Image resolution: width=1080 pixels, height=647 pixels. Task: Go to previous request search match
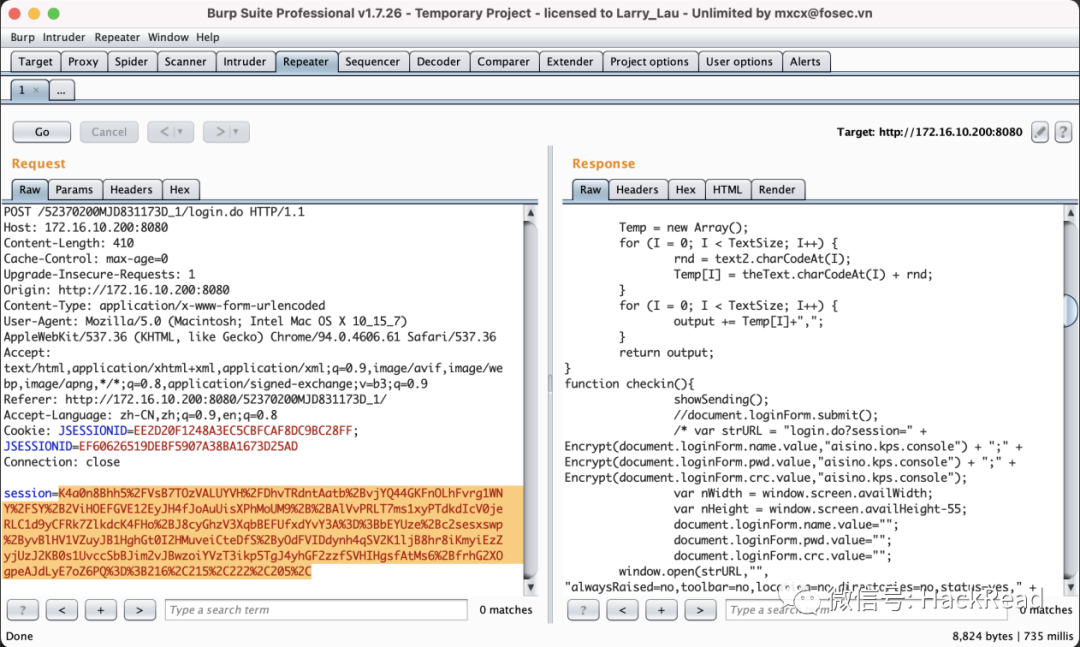[x=62, y=610]
